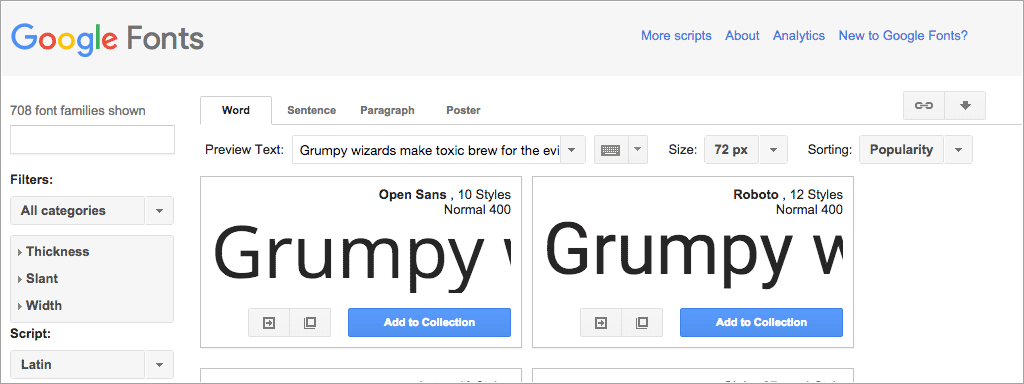Expand the Slant filter
1024x384 pixels.
coord(39,278)
